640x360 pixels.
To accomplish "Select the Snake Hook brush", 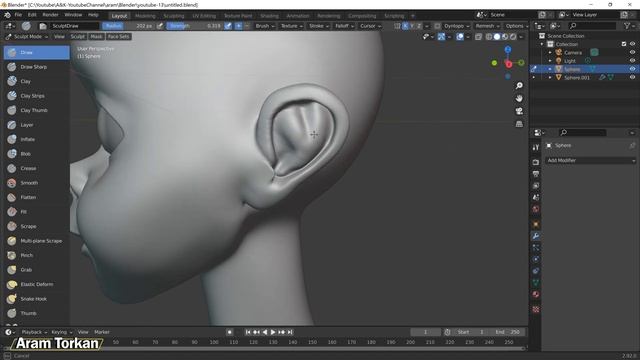I will coord(36,299).
